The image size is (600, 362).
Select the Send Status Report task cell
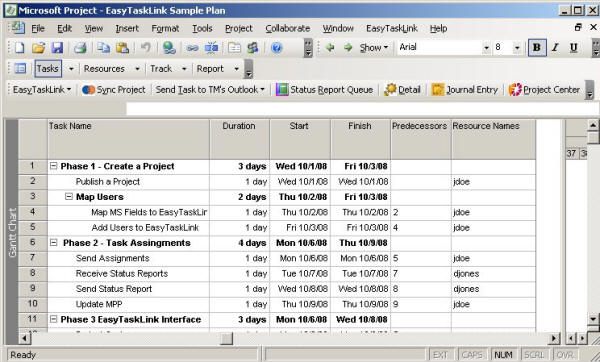tap(128, 289)
